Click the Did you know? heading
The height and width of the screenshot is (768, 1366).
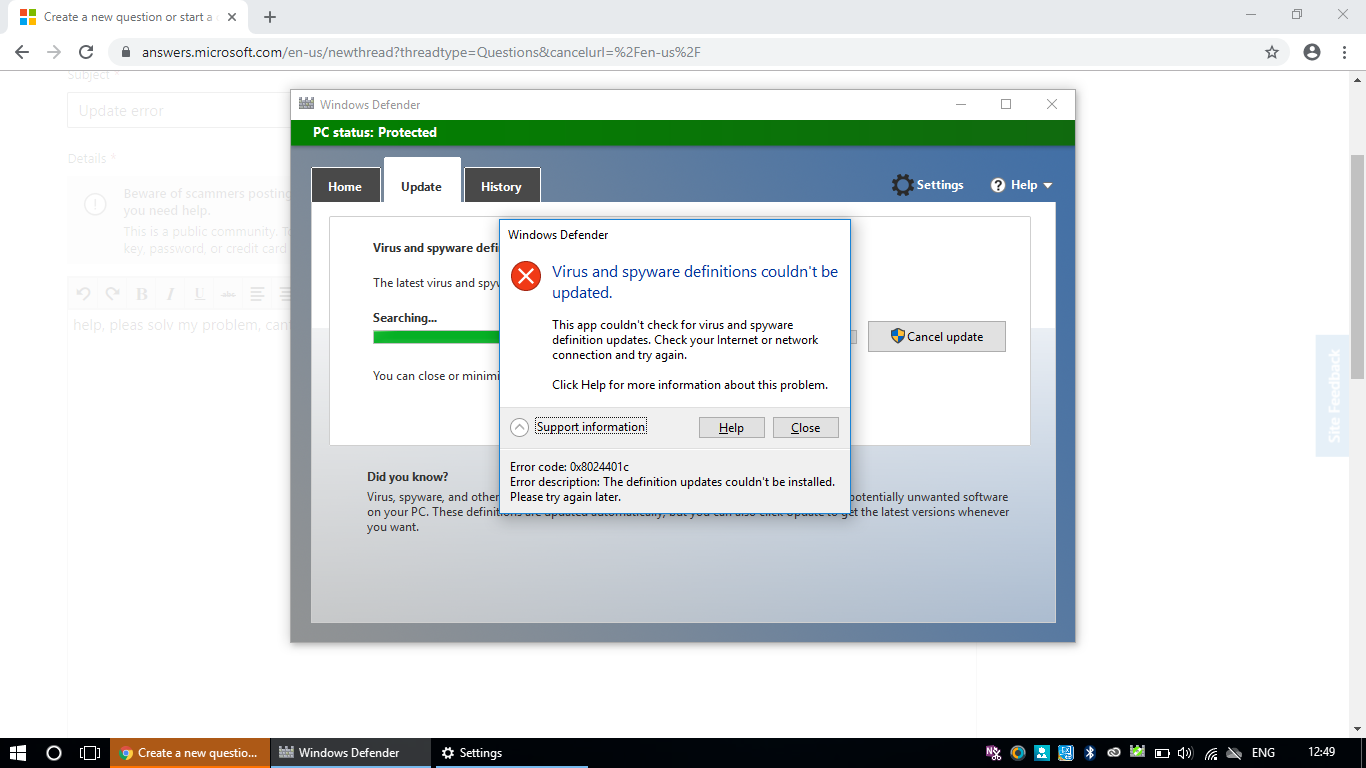coord(408,477)
